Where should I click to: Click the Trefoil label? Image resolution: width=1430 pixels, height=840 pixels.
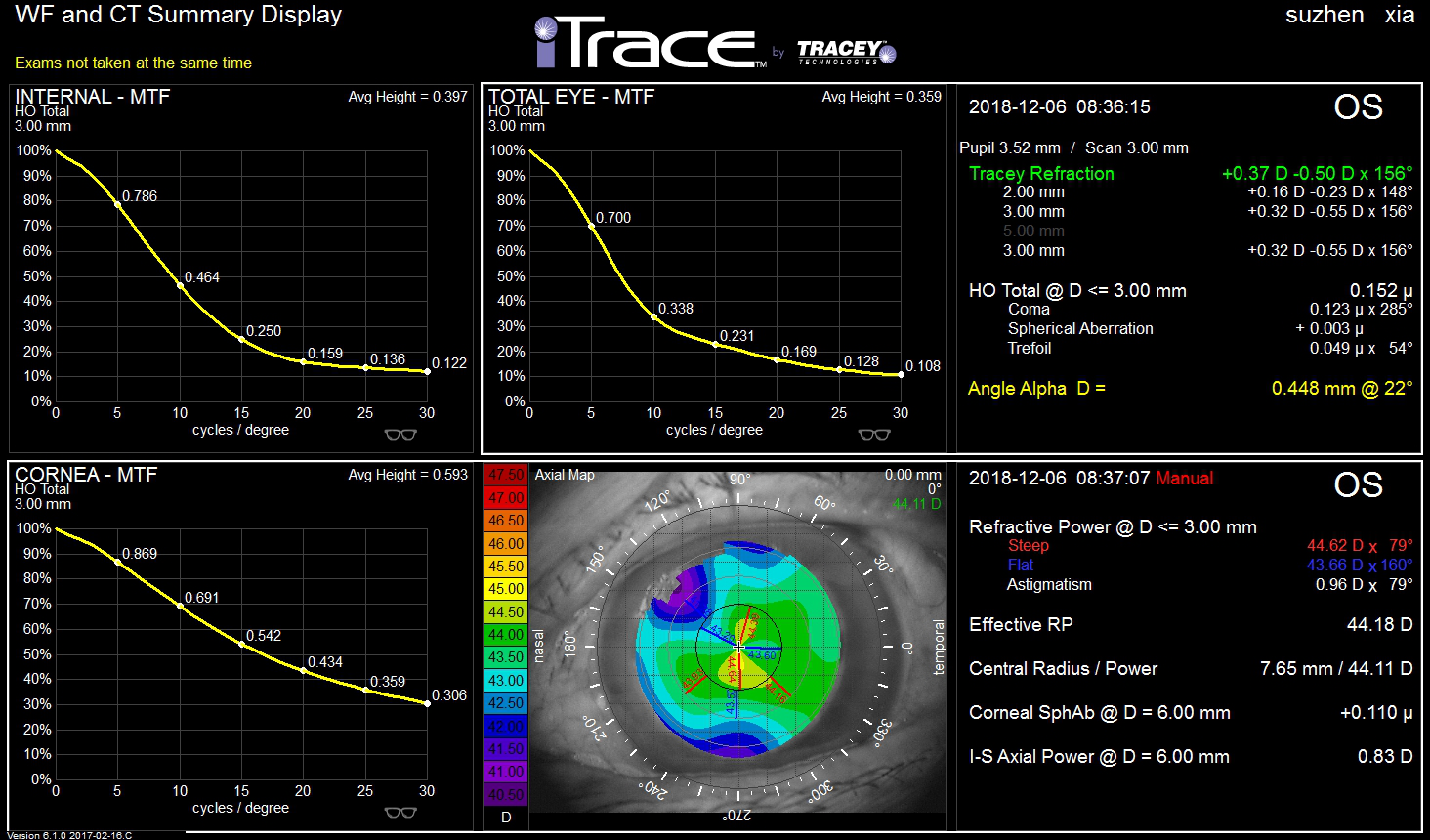pos(1030,349)
